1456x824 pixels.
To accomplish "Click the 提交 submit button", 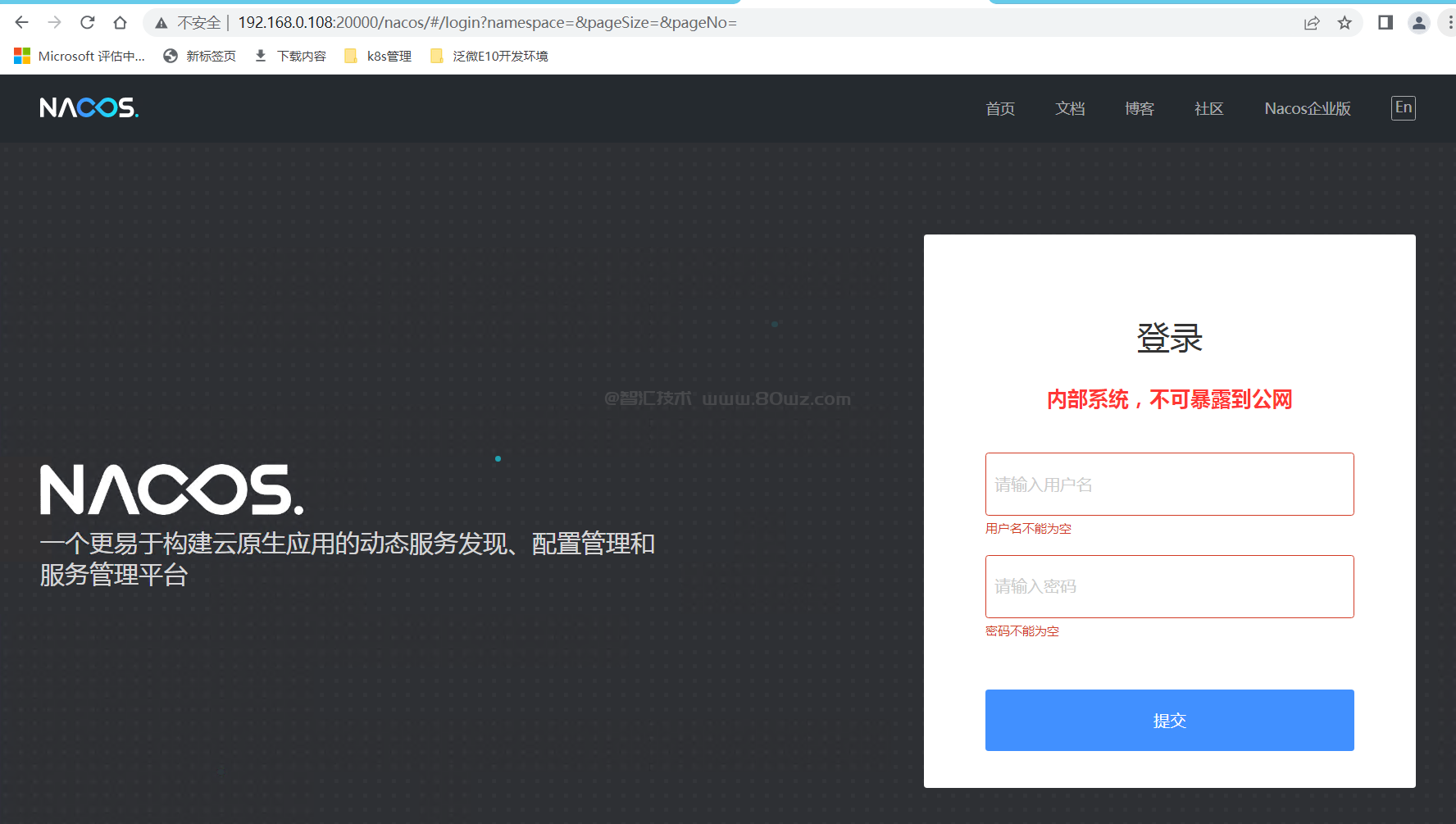I will click(x=1169, y=720).
